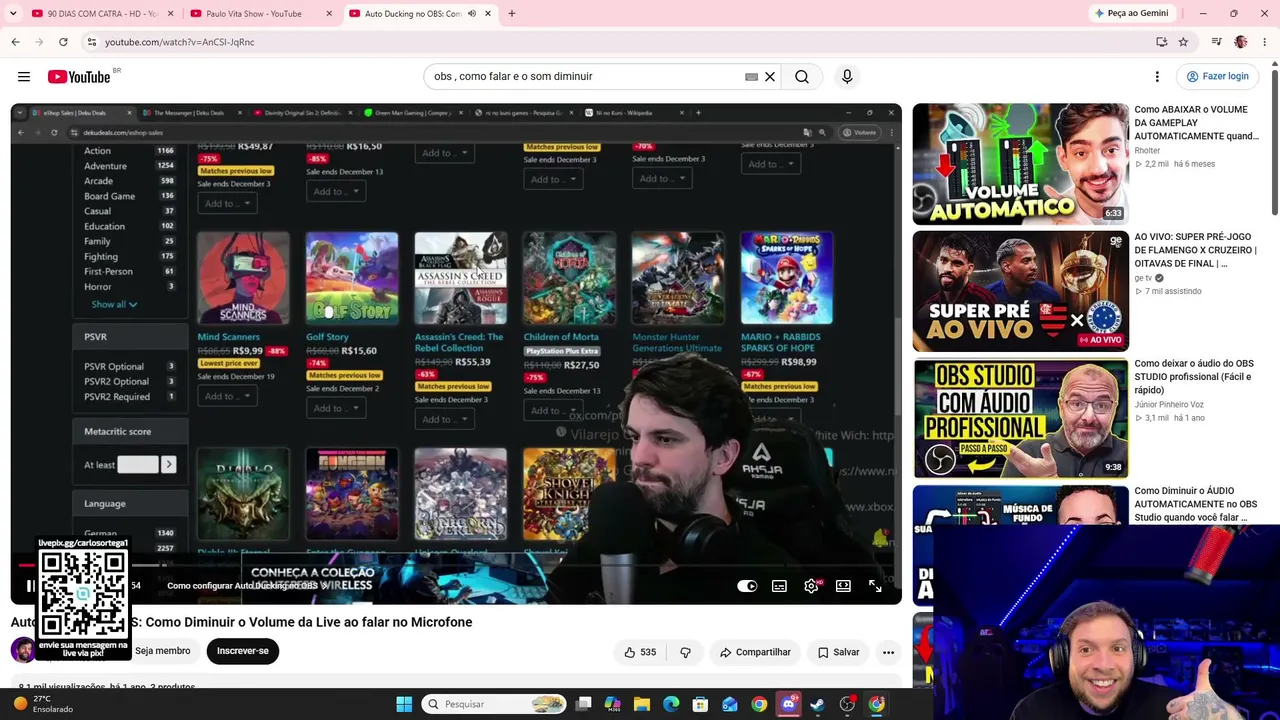Open title 'Como Diminuir o ÁUDIO AUTOMATICAMENTE no OBS'
Viewport: 1280px width, 720px height.
click(x=1196, y=504)
